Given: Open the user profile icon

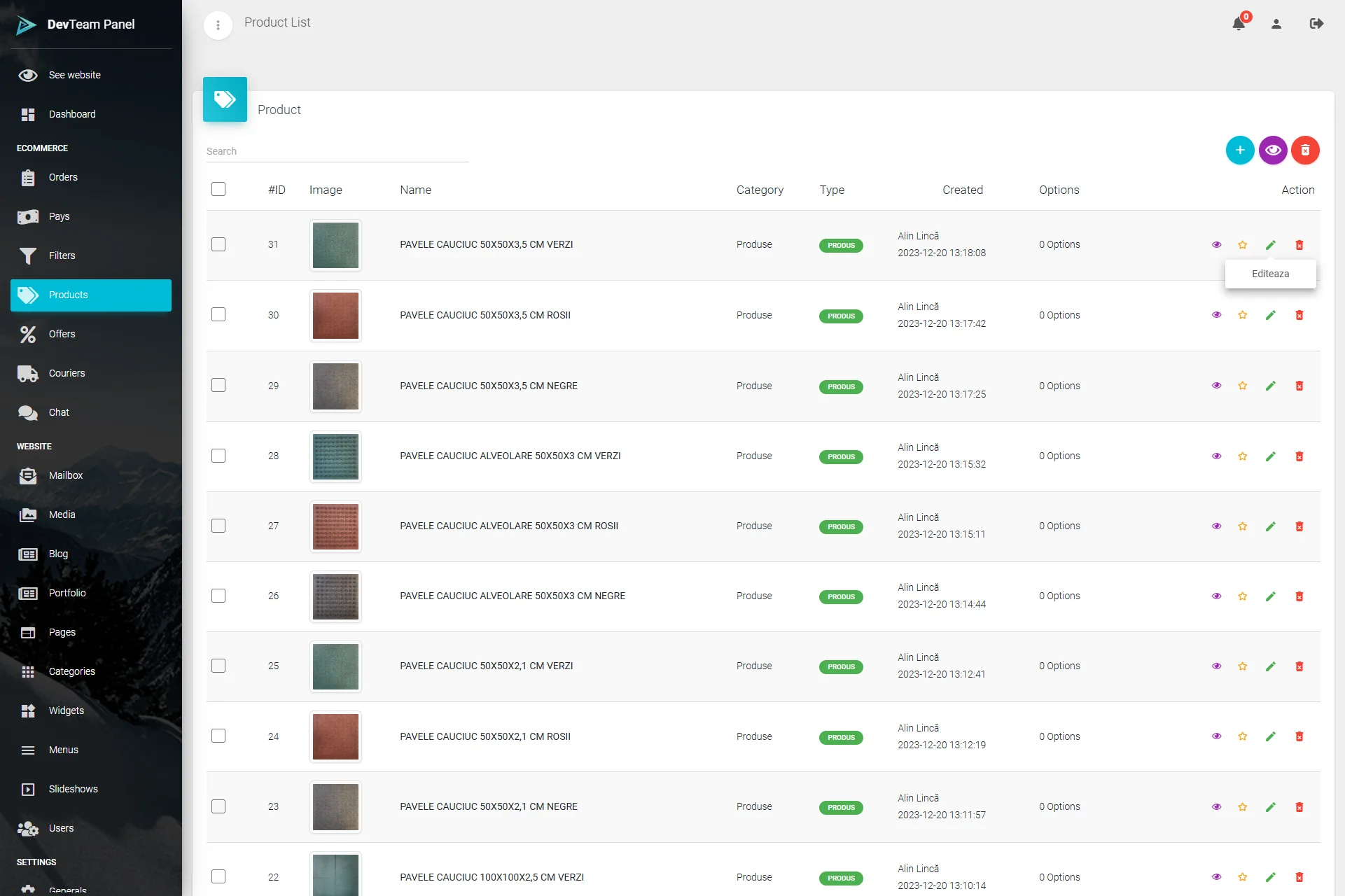Looking at the screenshot, I should (x=1276, y=24).
